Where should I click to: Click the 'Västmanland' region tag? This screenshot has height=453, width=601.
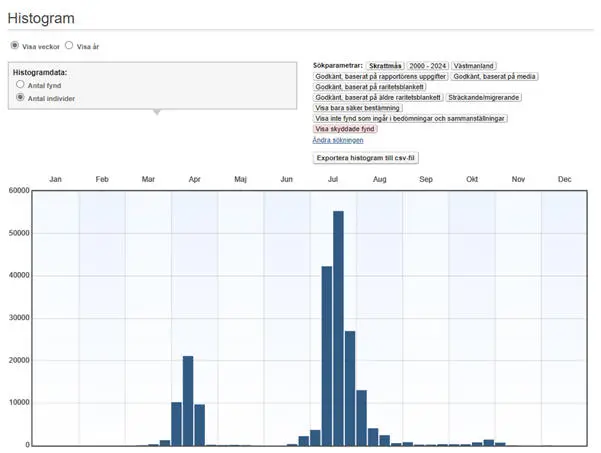(480, 65)
